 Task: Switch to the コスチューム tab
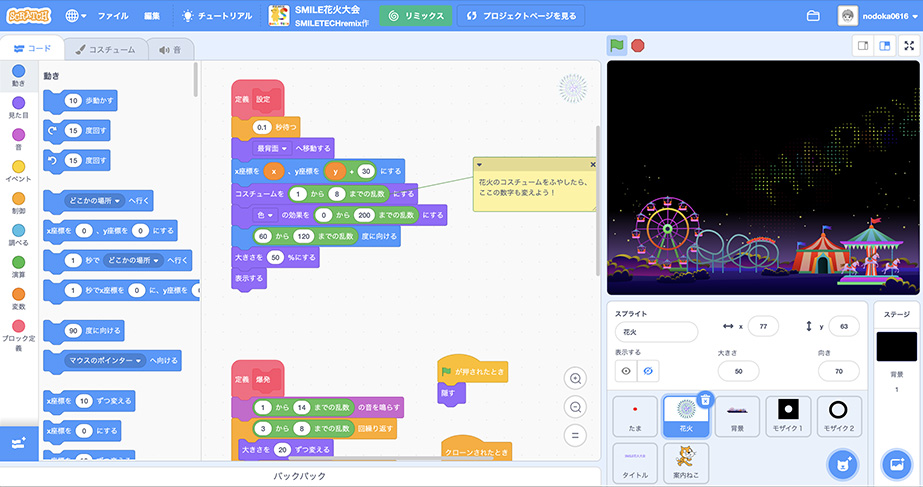(x=105, y=49)
